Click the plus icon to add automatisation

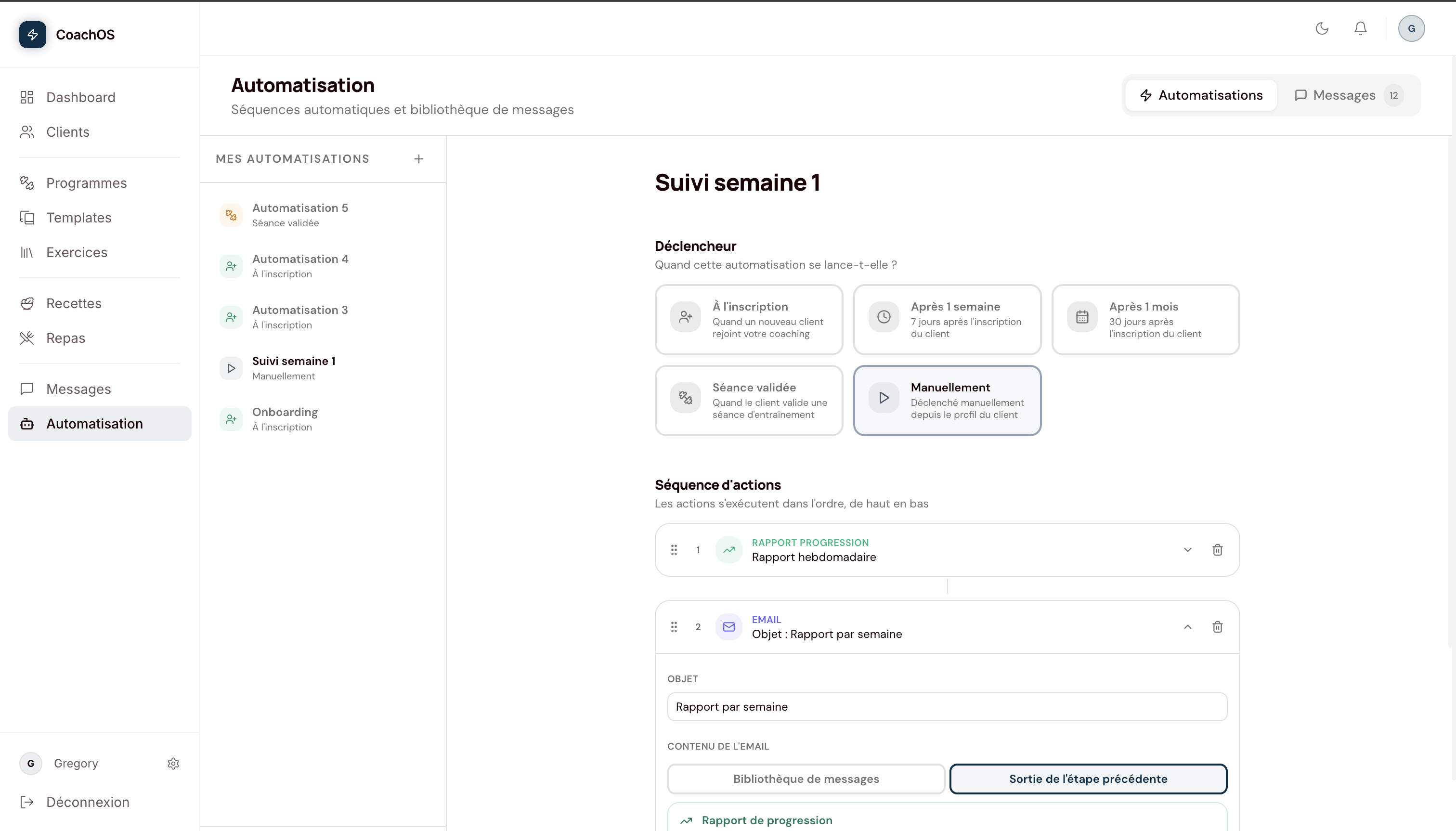419,159
